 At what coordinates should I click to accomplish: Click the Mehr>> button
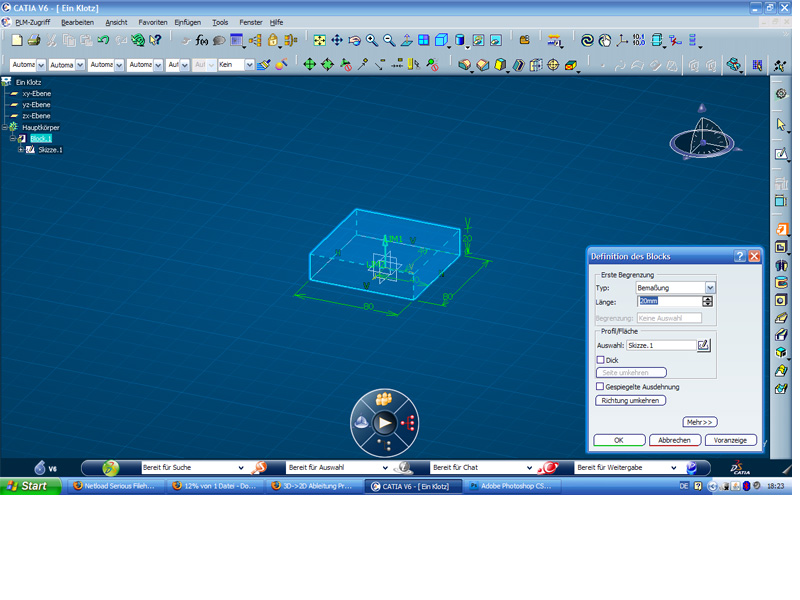pyautogui.click(x=699, y=422)
